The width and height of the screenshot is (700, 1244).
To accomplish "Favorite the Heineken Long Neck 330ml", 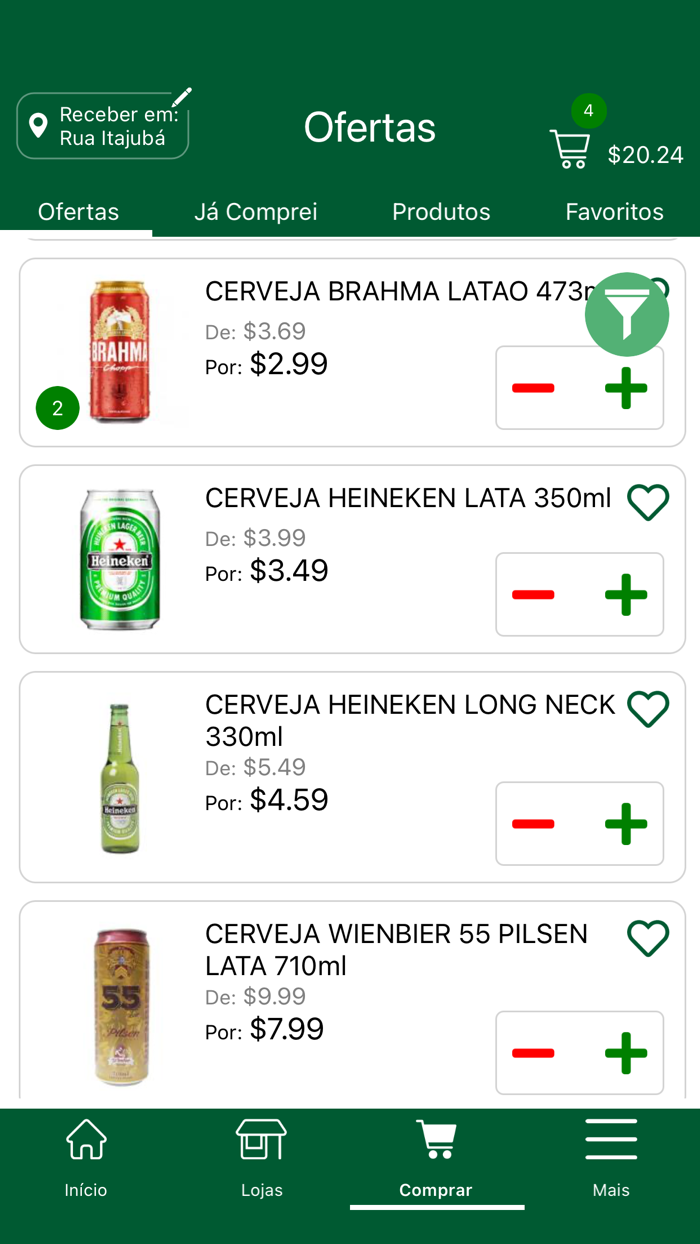I will click(648, 709).
